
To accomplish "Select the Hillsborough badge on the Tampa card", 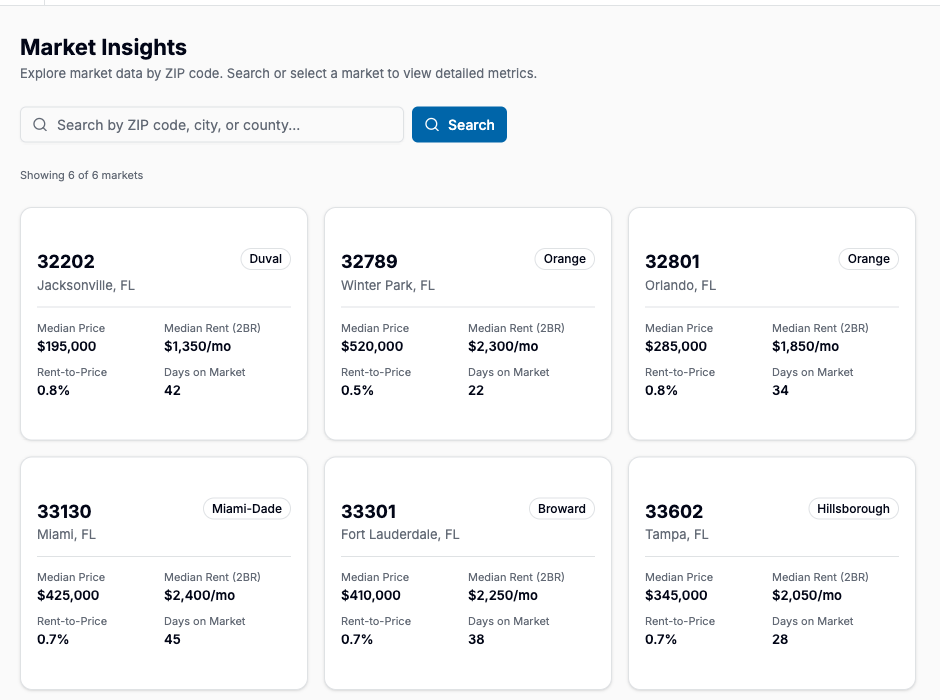I will click(853, 508).
